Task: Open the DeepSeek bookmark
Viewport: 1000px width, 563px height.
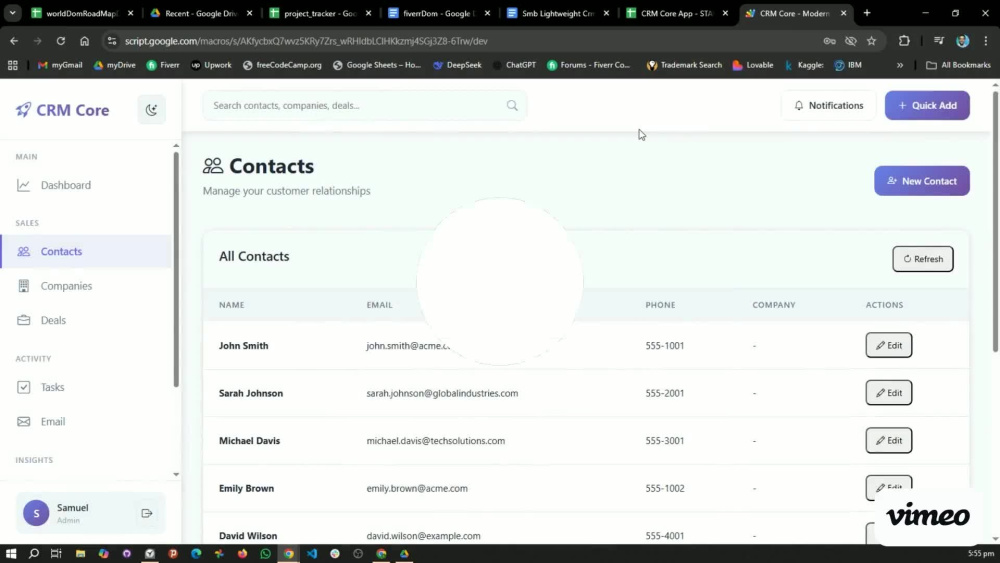Action: pos(457,65)
